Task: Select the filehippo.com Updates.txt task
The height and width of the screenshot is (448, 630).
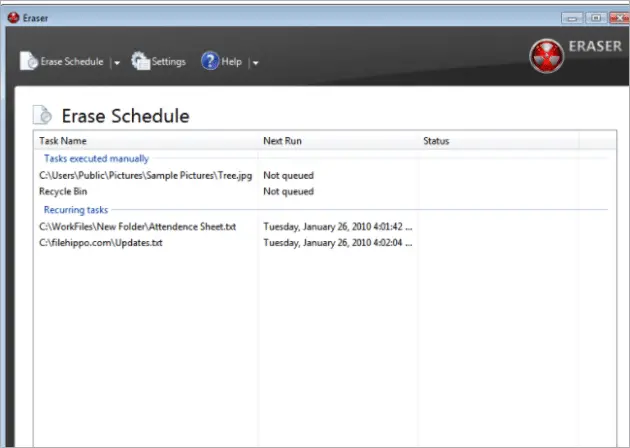Action: [100, 243]
